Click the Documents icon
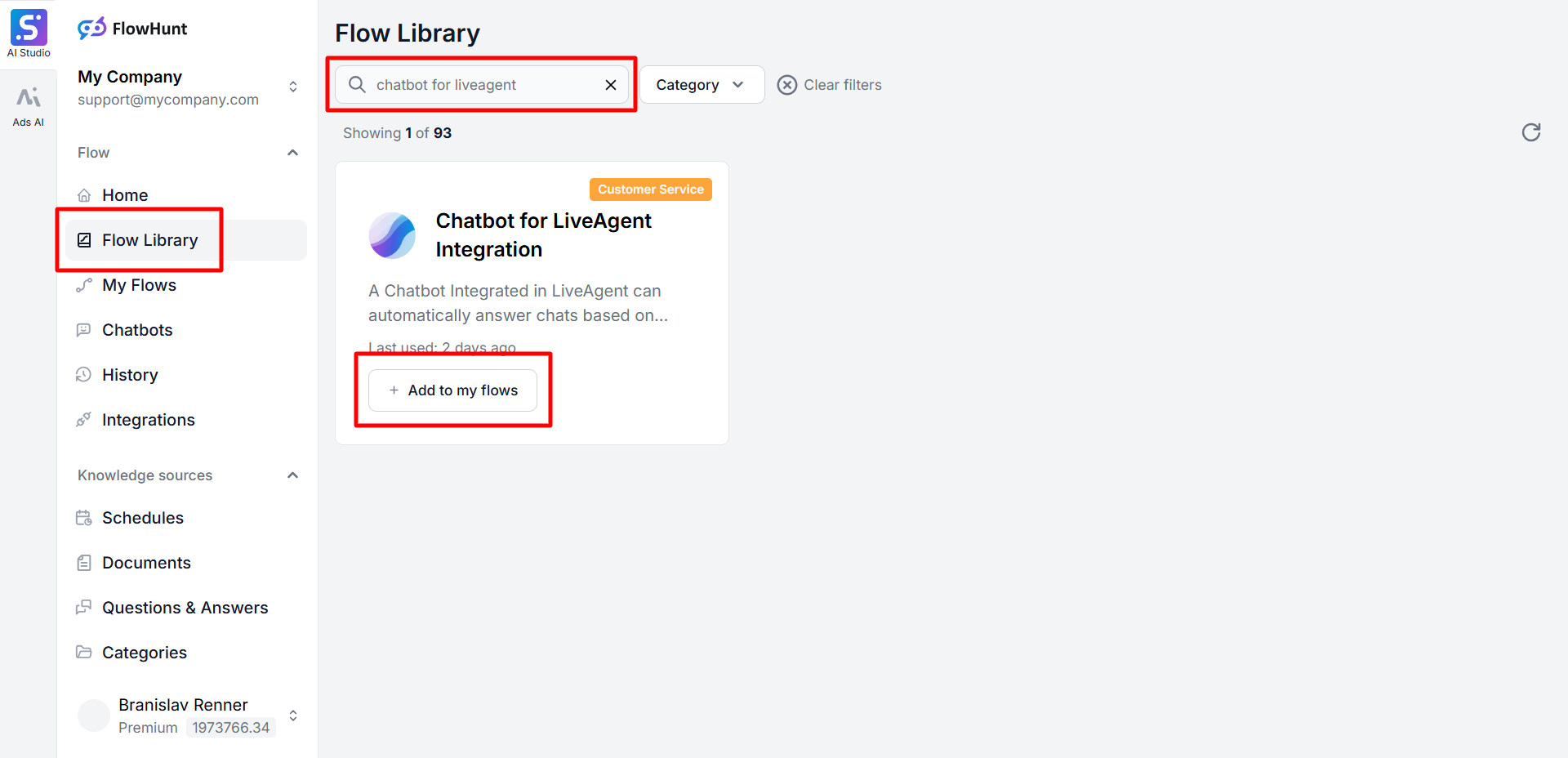 (83, 563)
